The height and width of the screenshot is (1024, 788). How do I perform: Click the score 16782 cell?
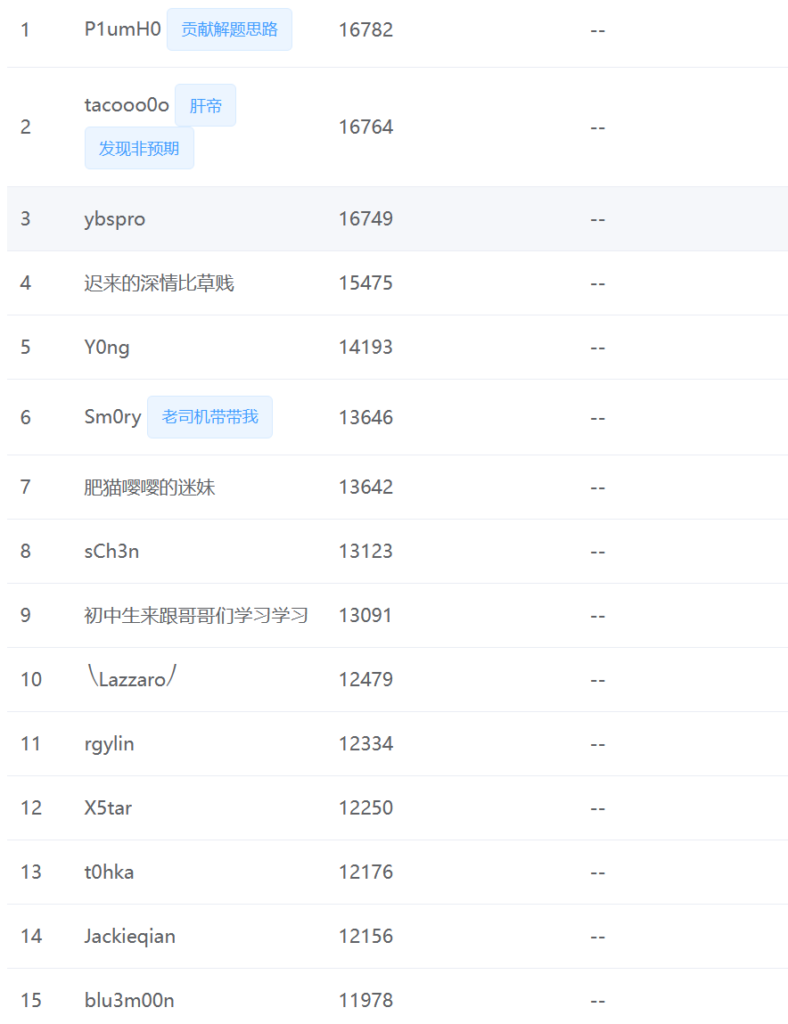click(366, 30)
